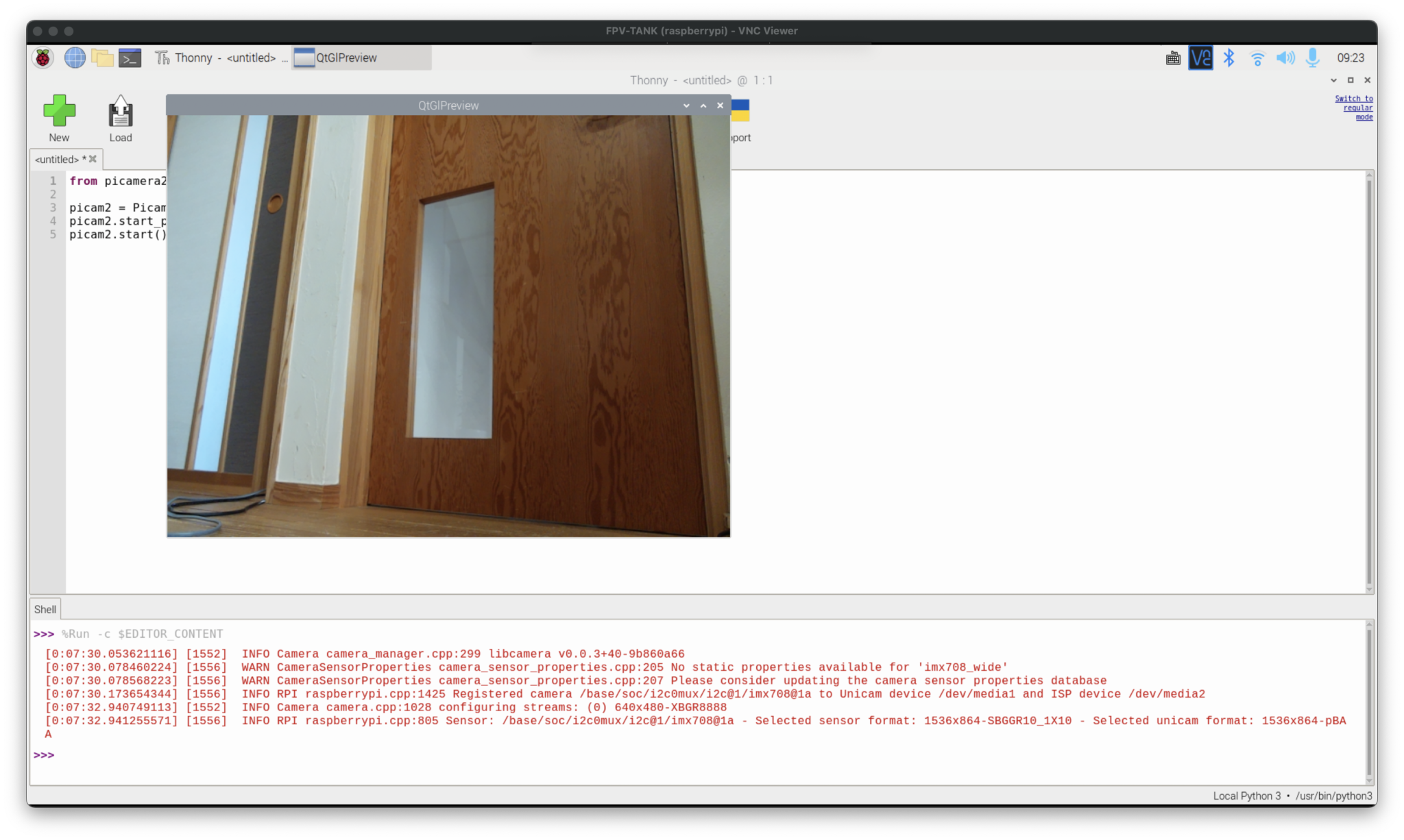Launch the web browser globe icon

tap(75, 58)
